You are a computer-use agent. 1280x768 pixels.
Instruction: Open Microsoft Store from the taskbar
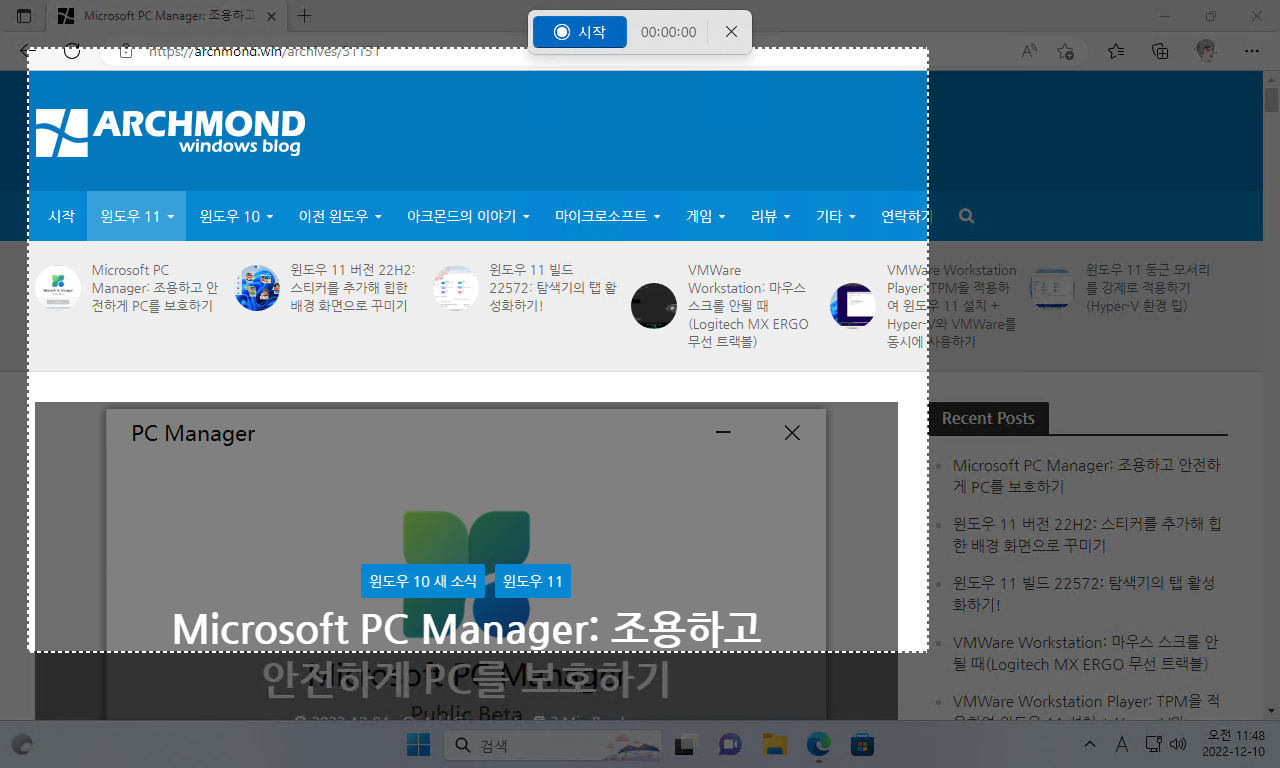[863, 745]
